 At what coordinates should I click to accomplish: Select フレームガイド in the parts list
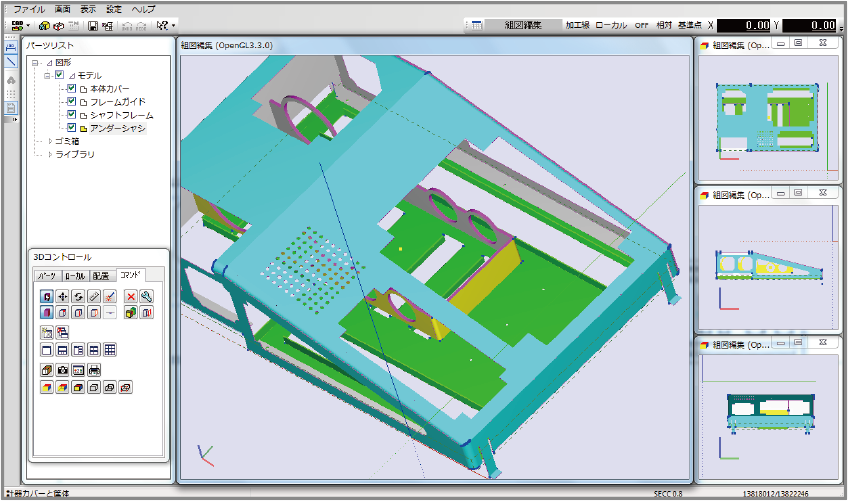pyautogui.click(x=118, y=102)
